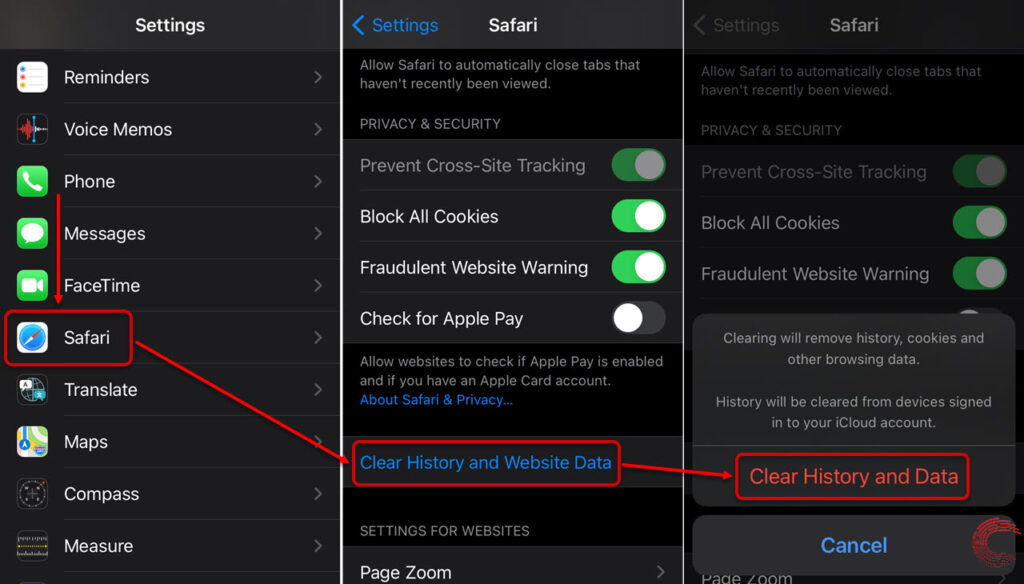Tap the Settings title in left panel

[170, 25]
